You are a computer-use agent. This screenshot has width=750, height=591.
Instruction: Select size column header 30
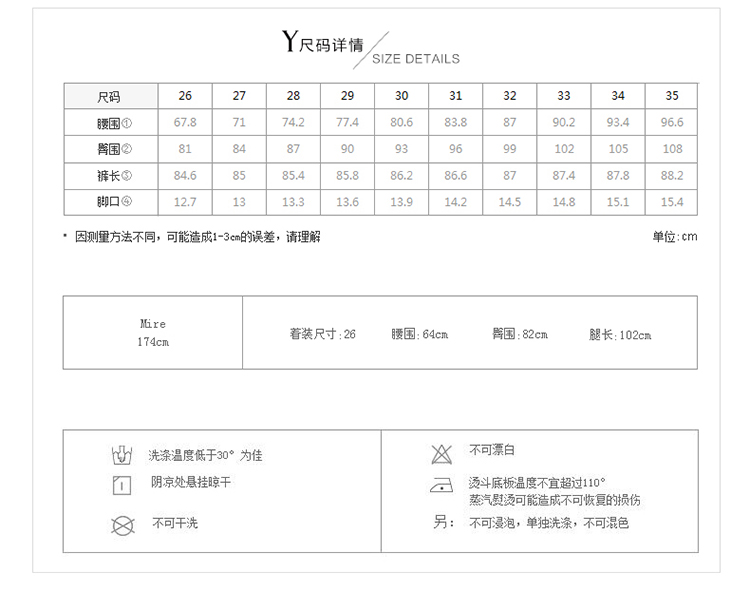coord(401,96)
